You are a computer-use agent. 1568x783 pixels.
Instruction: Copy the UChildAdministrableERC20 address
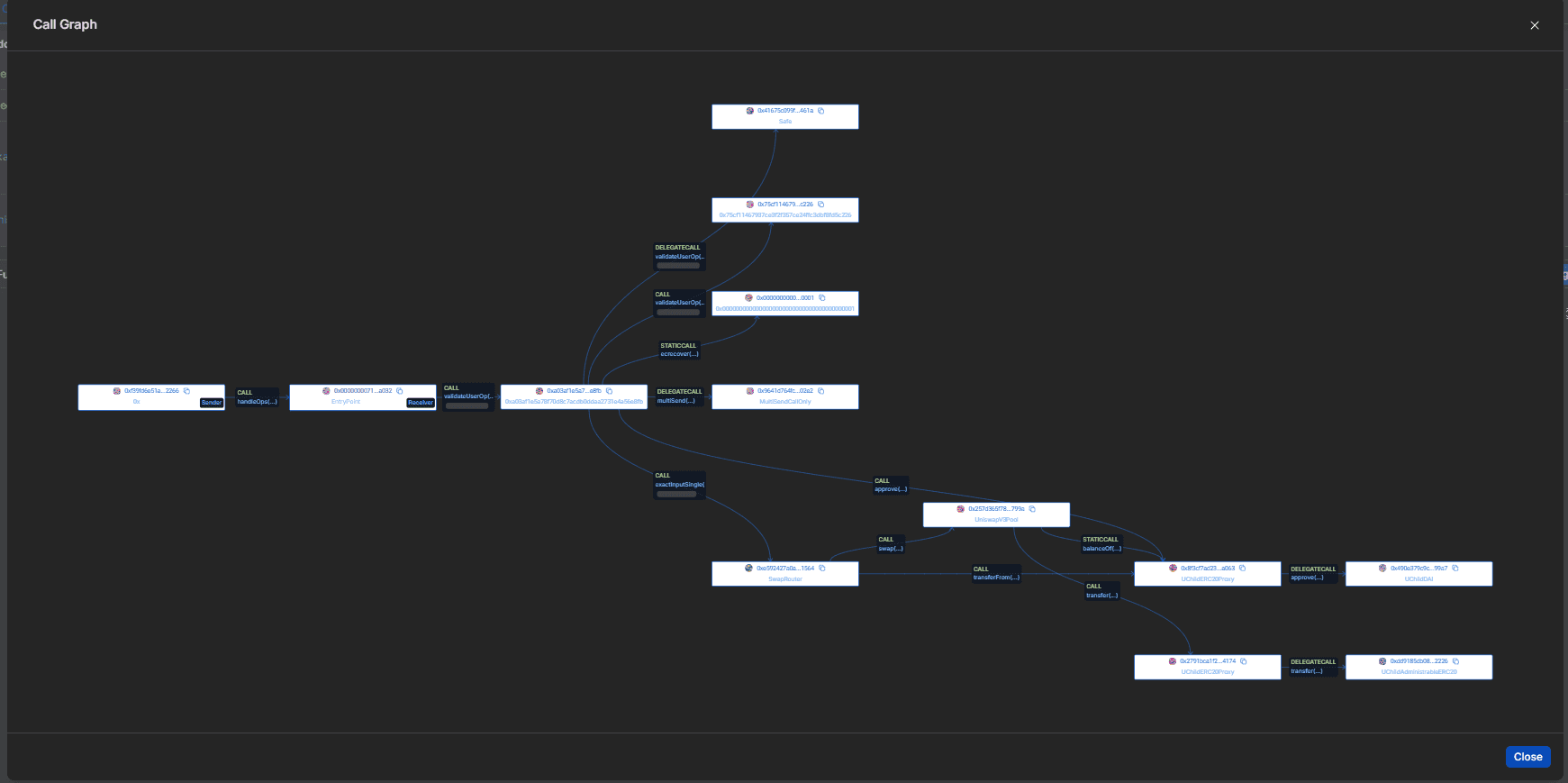click(1456, 661)
